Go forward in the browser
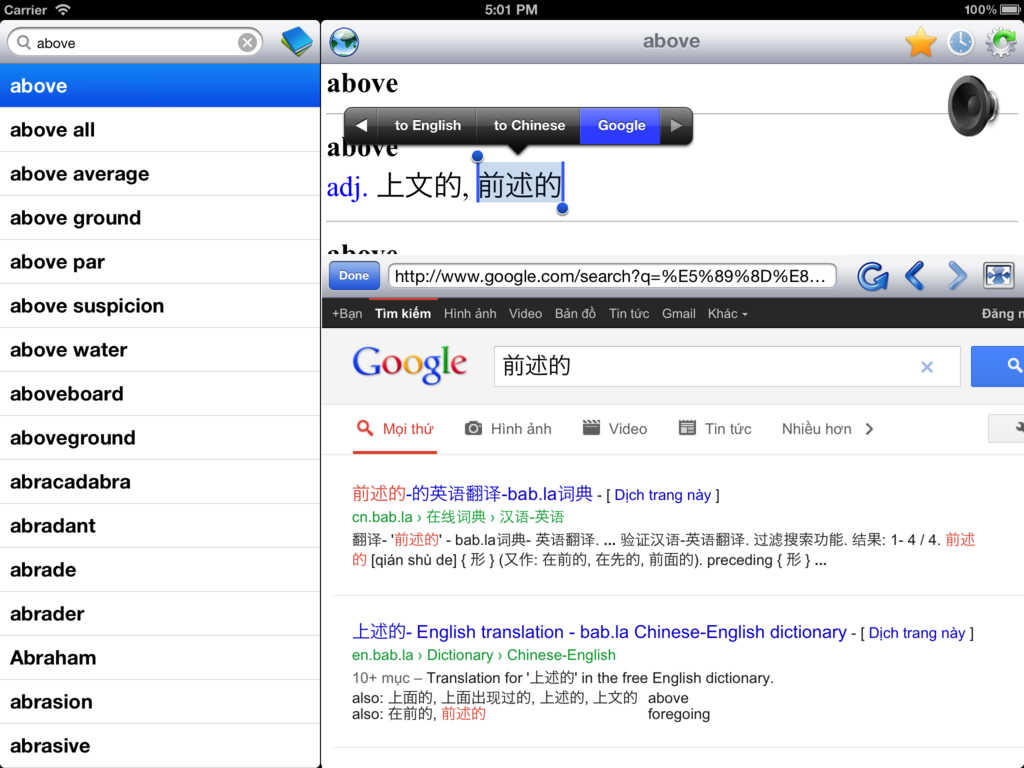1024x768 pixels. click(957, 276)
